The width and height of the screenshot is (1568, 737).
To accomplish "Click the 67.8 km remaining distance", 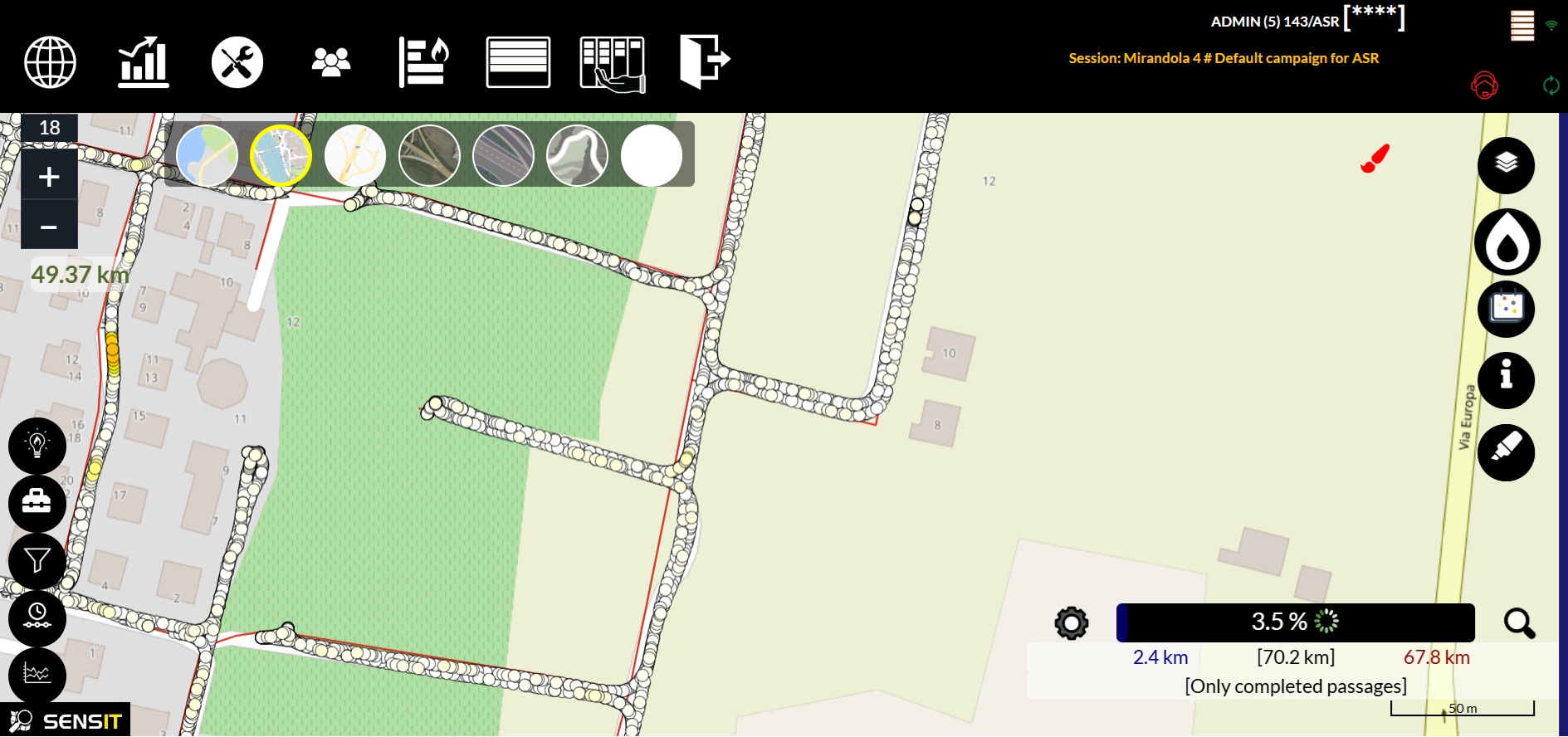I will 1436,657.
